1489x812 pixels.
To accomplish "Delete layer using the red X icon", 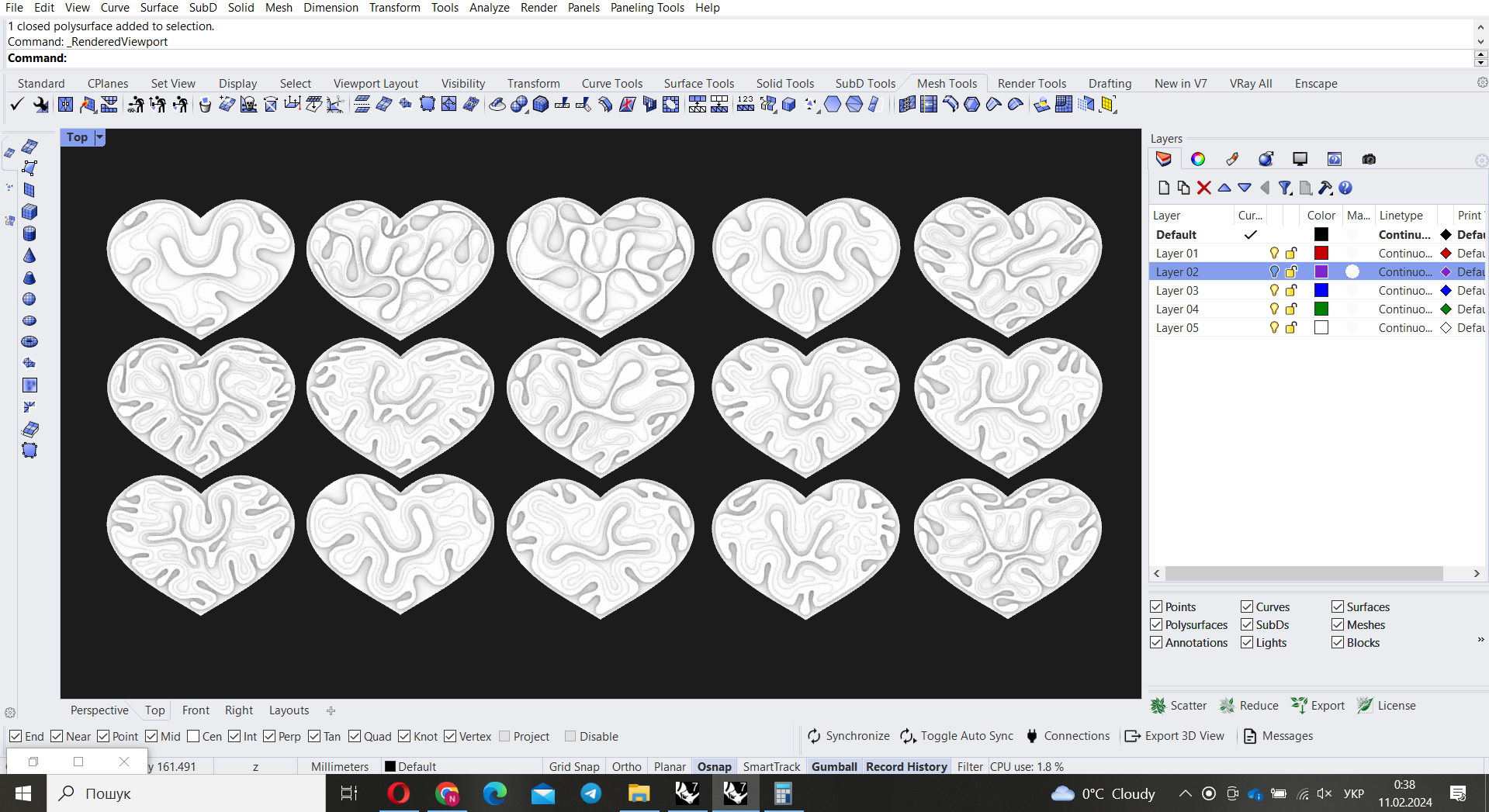I will [1204, 188].
